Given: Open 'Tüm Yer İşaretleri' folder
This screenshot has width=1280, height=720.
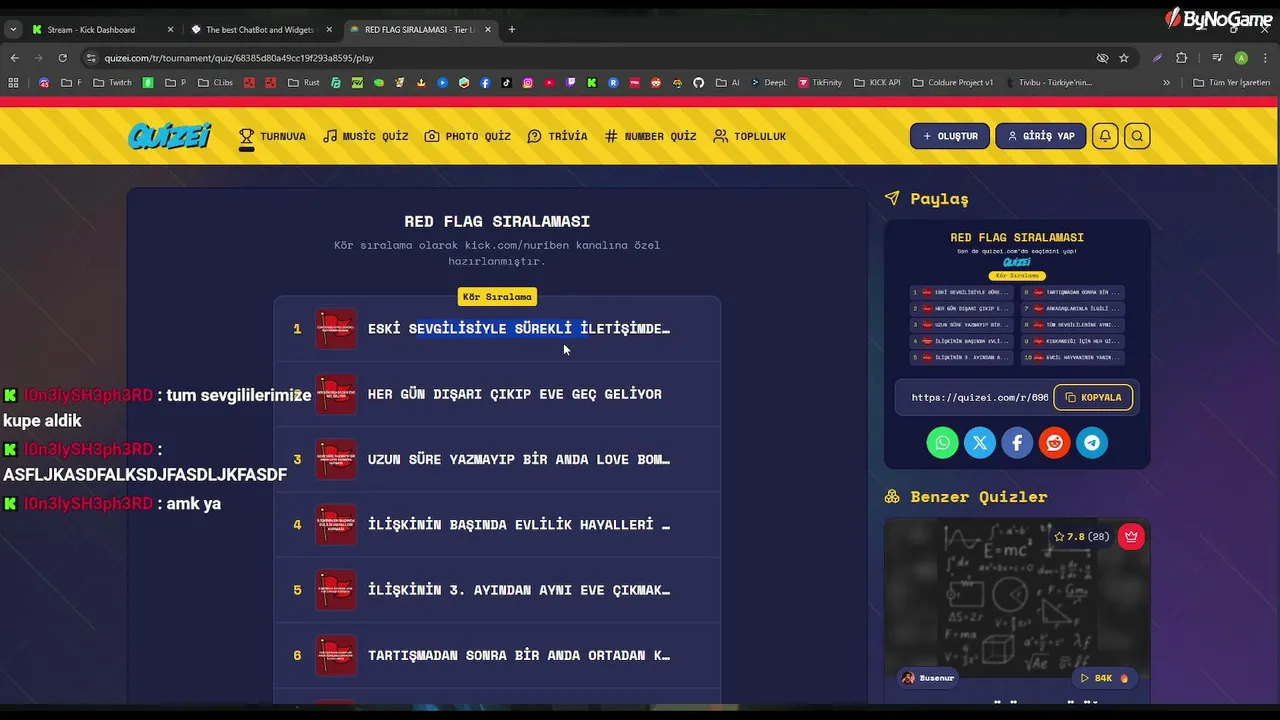Looking at the screenshot, I should pos(1232,83).
